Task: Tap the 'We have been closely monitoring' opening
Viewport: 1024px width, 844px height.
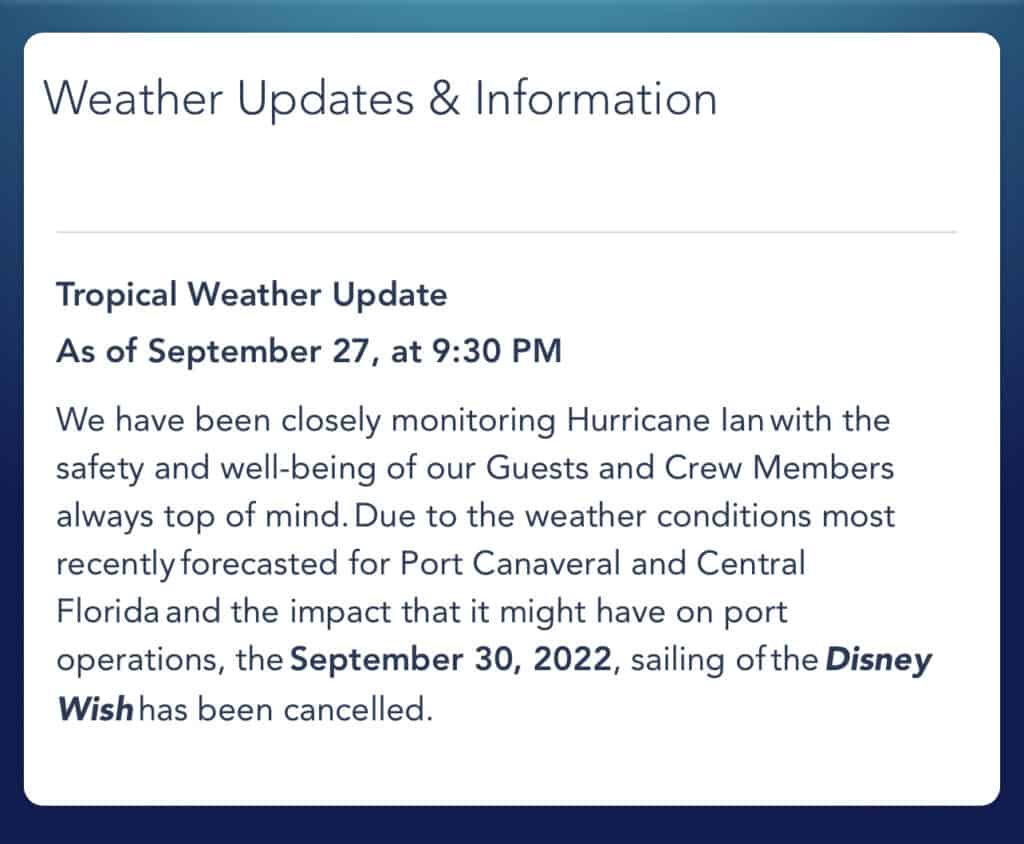Action: (x=306, y=419)
